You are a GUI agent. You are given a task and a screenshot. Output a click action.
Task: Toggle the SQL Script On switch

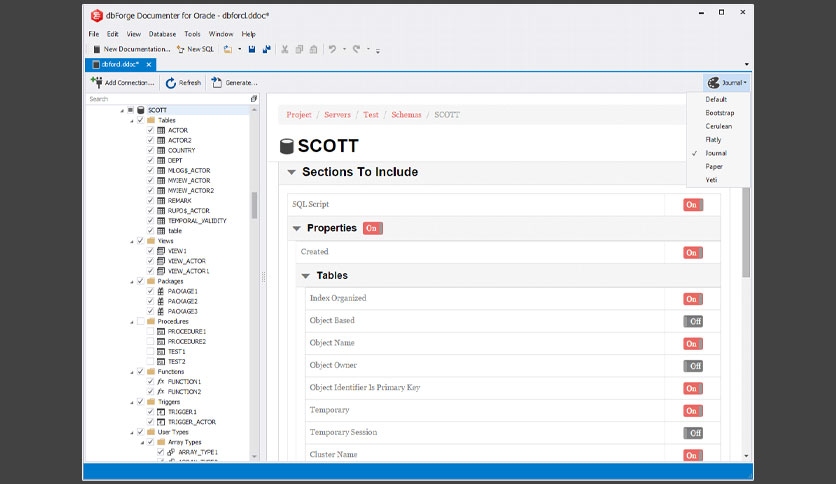tap(693, 205)
